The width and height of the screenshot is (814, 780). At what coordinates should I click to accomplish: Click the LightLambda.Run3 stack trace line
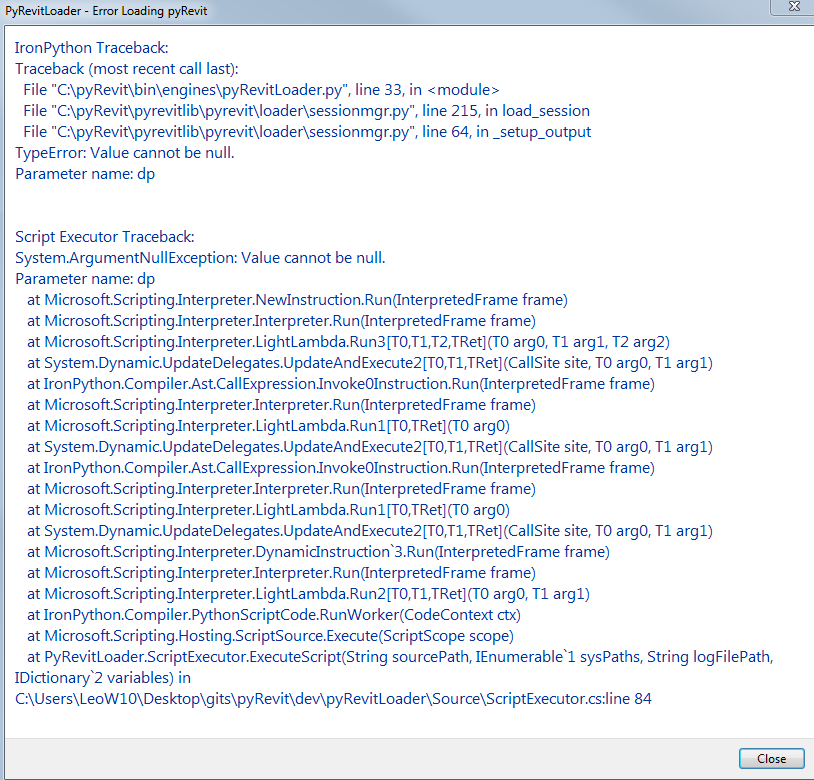point(348,341)
